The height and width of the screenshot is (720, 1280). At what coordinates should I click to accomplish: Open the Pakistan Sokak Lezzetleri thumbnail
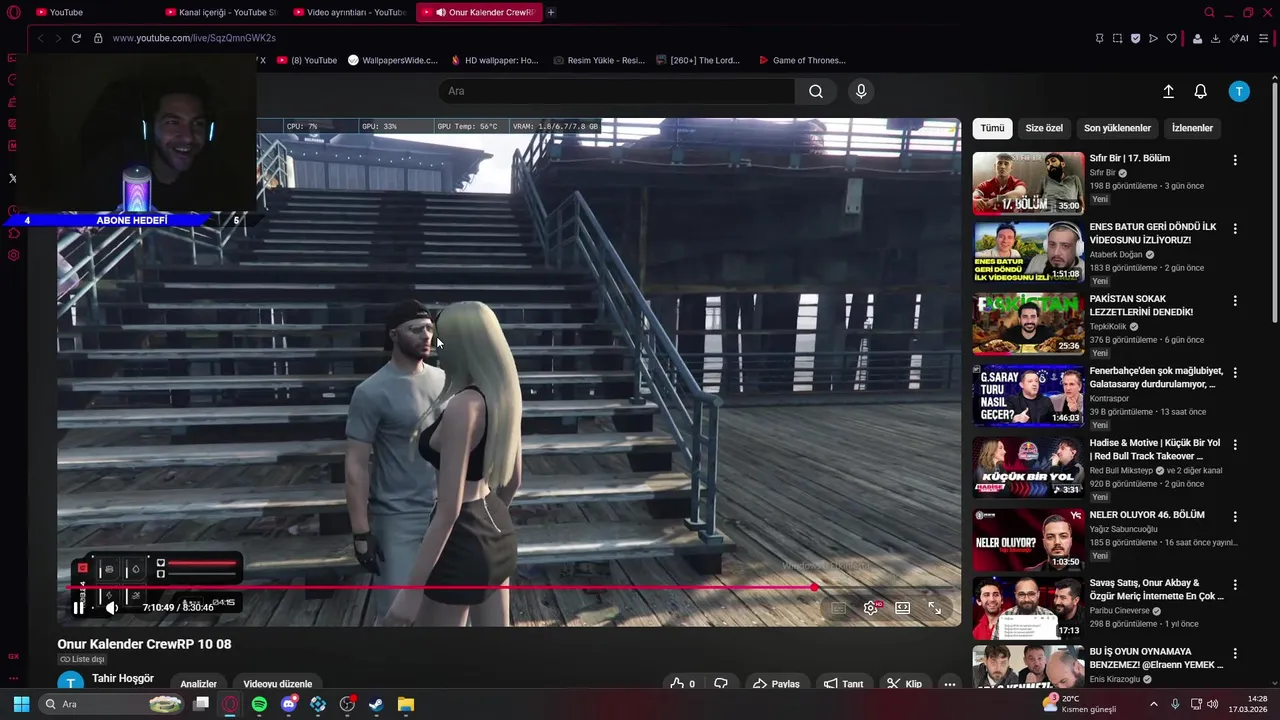1028,324
